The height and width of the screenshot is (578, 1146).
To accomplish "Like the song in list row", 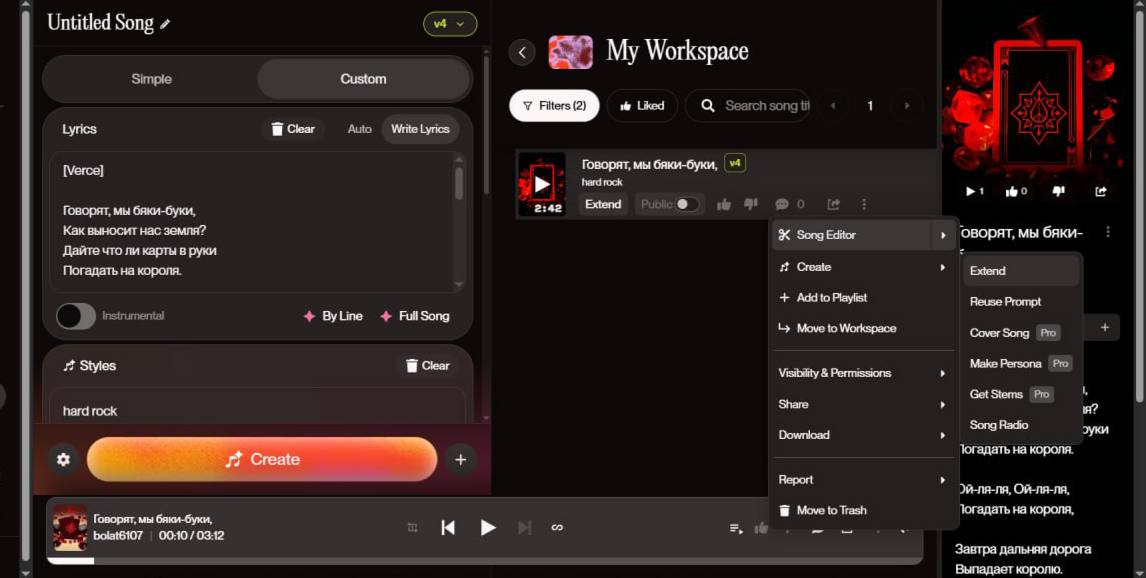I will point(724,205).
